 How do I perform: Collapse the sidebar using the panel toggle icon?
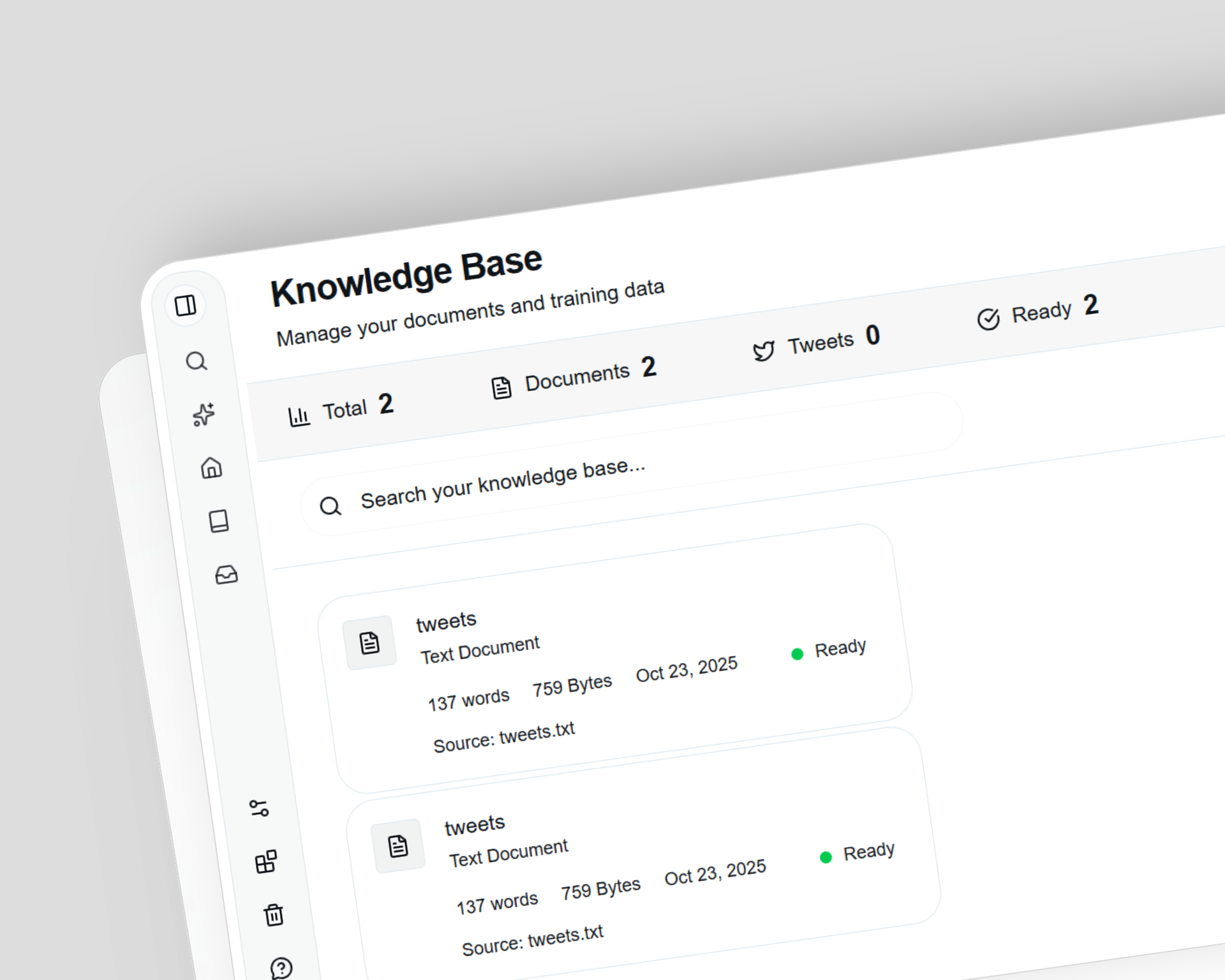[x=186, y=306]
